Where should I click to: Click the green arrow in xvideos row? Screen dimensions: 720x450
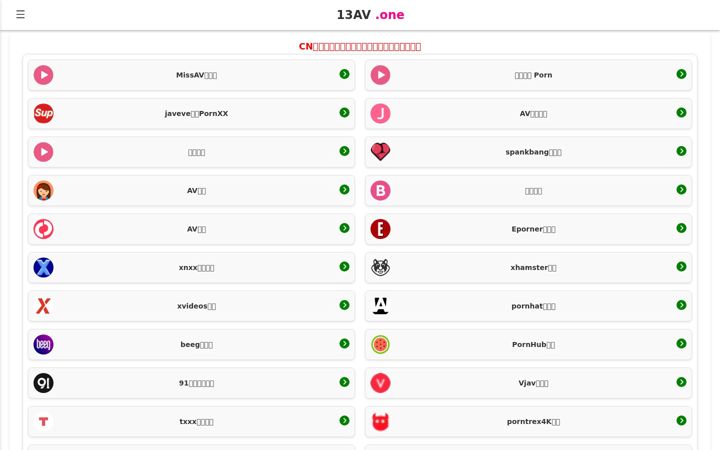pyautogui.click(x=344, y=305)
